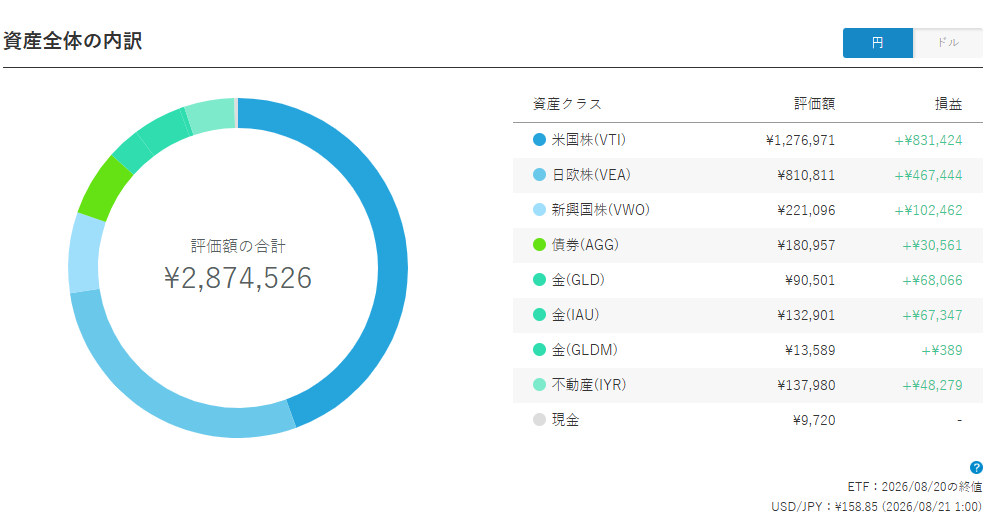Screen dimensions: 1000x528
Task: Click the 不動産(IYR) legend dot
Action: click(540, 385)
